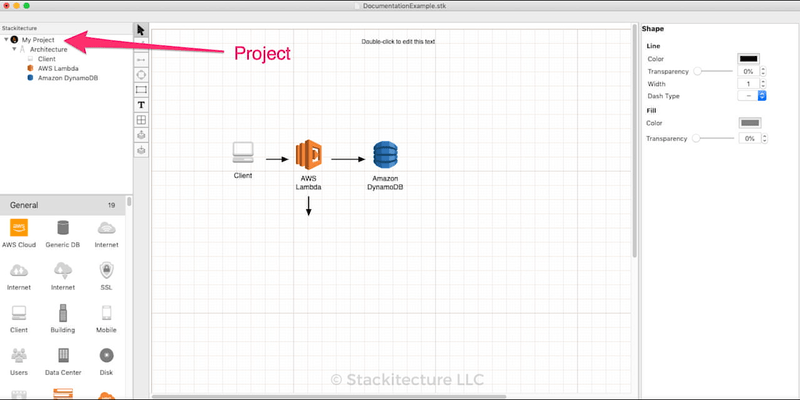Select Amazon DynamoDB in project tree

(65, 77)
